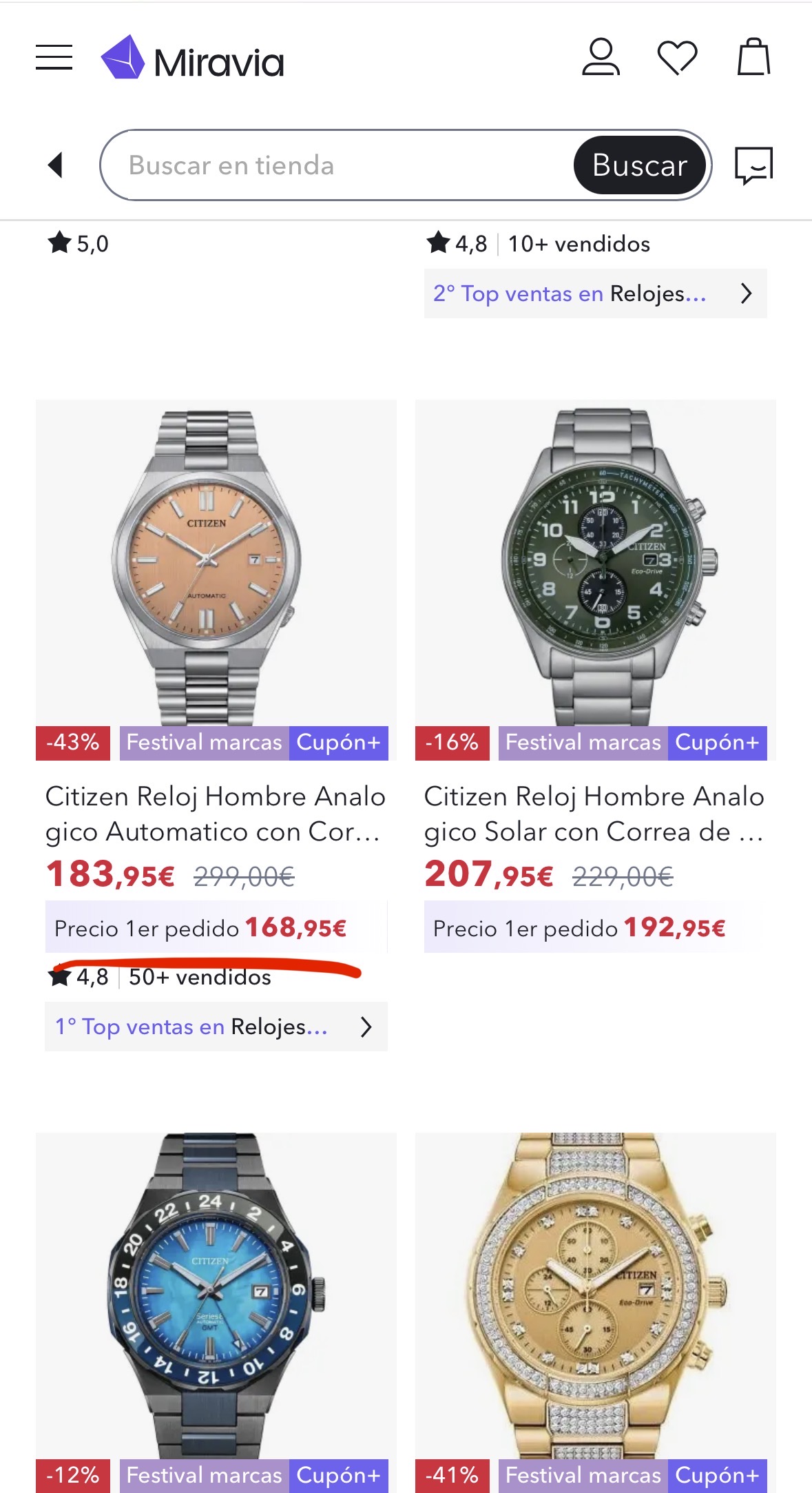Image resolution: width=812 pixels, height=1493 pixels.
Task: Tap Cupón+ tag on orange watch
Action: pyautogui.click(x=338, y=743)
